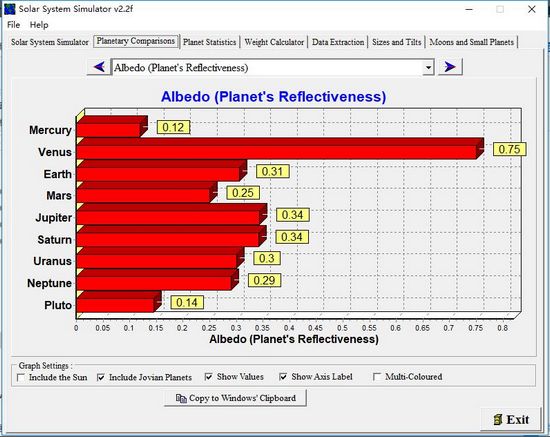Click the Exit door icon

coord(497,419)
